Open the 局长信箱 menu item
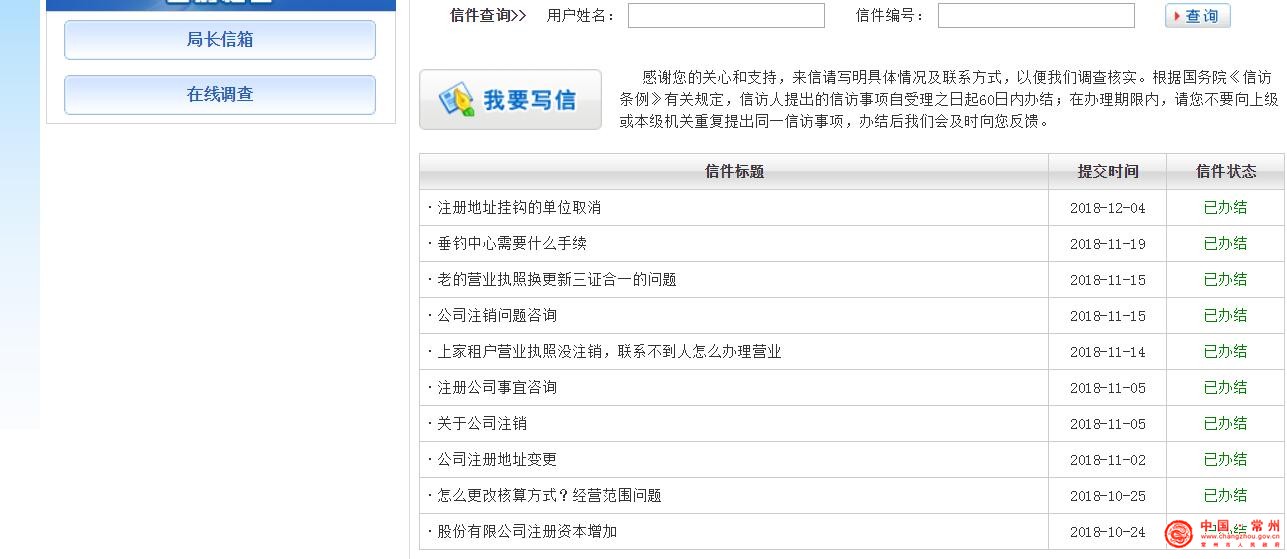 [220, 40]
